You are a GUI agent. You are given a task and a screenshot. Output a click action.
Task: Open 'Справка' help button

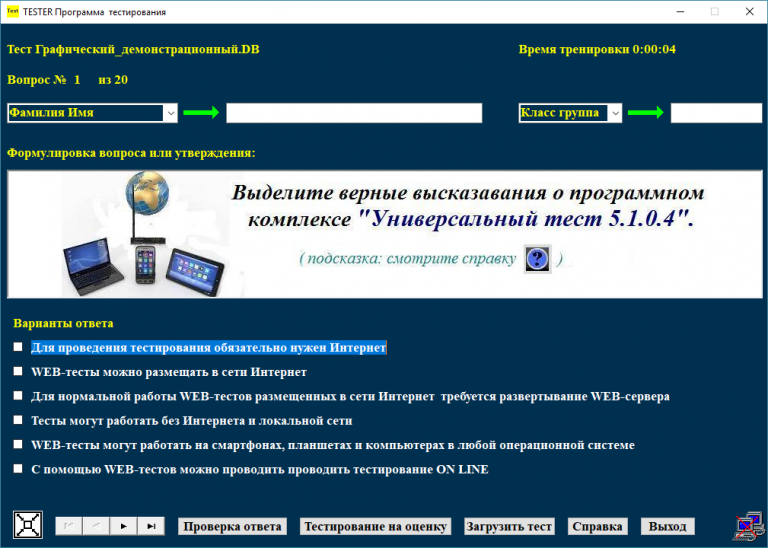[x=599, y=526]
